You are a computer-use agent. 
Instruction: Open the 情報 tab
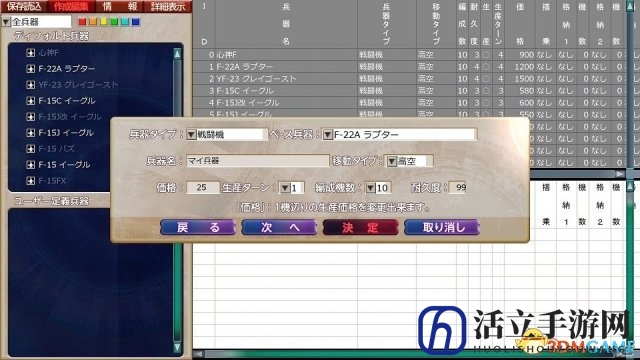(119, 6)
